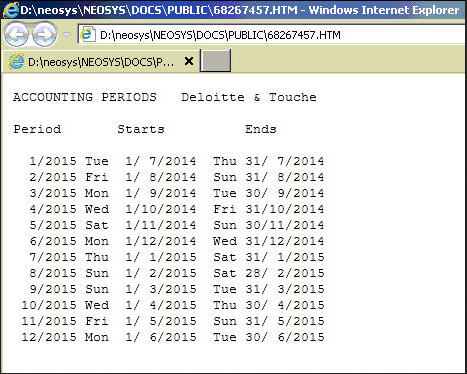Click end date '31/ 5/2015'
Image resolution: width=467 pixels, height=374 pixels.
285,321
